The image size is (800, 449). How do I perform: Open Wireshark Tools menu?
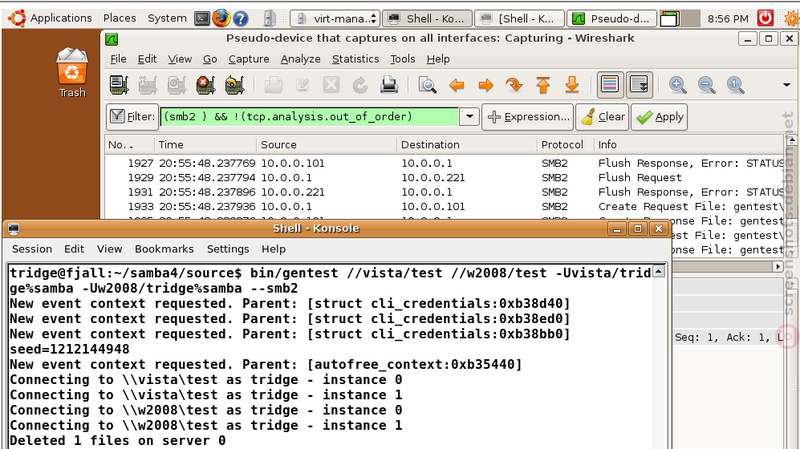403,59
